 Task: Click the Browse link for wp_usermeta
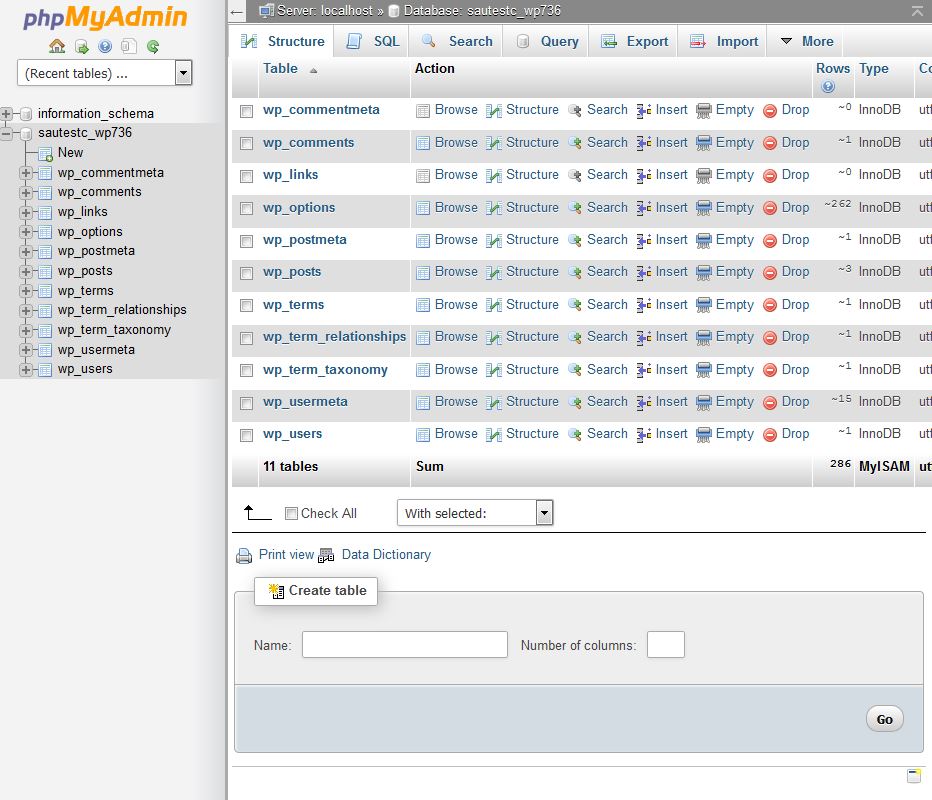click(x=456, y=402)
